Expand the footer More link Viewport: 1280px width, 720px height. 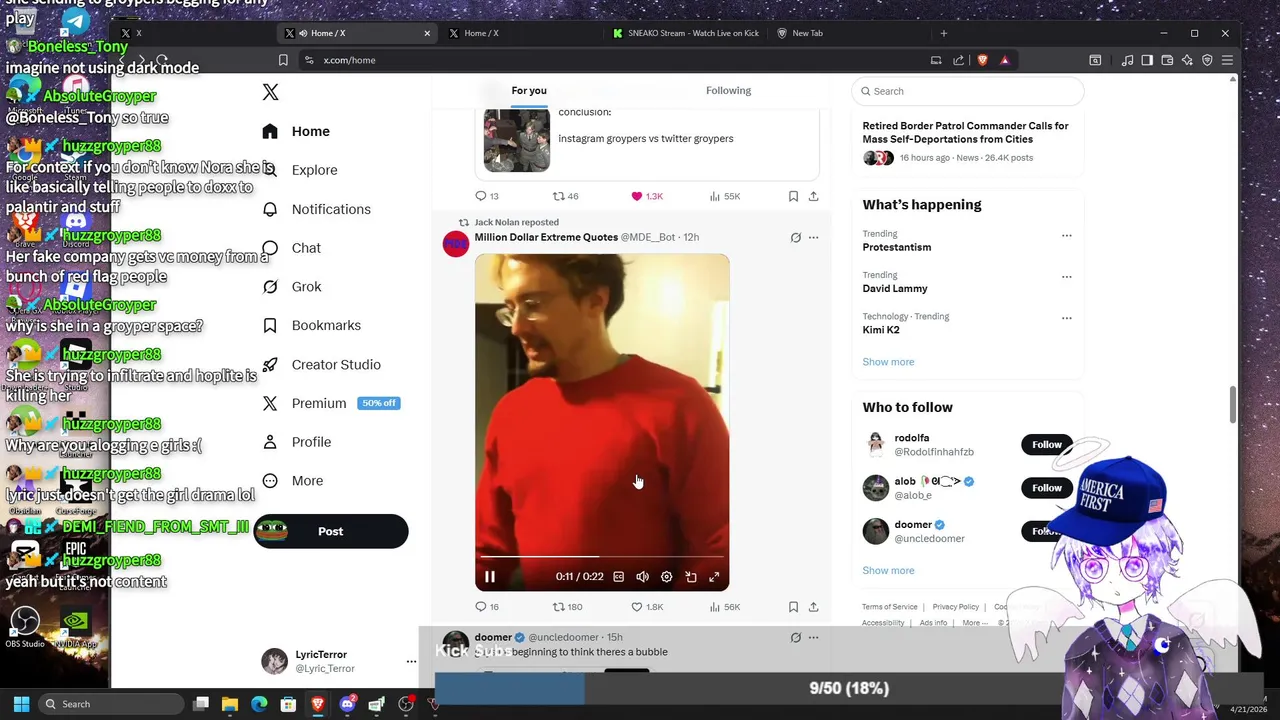pos(974,623)
